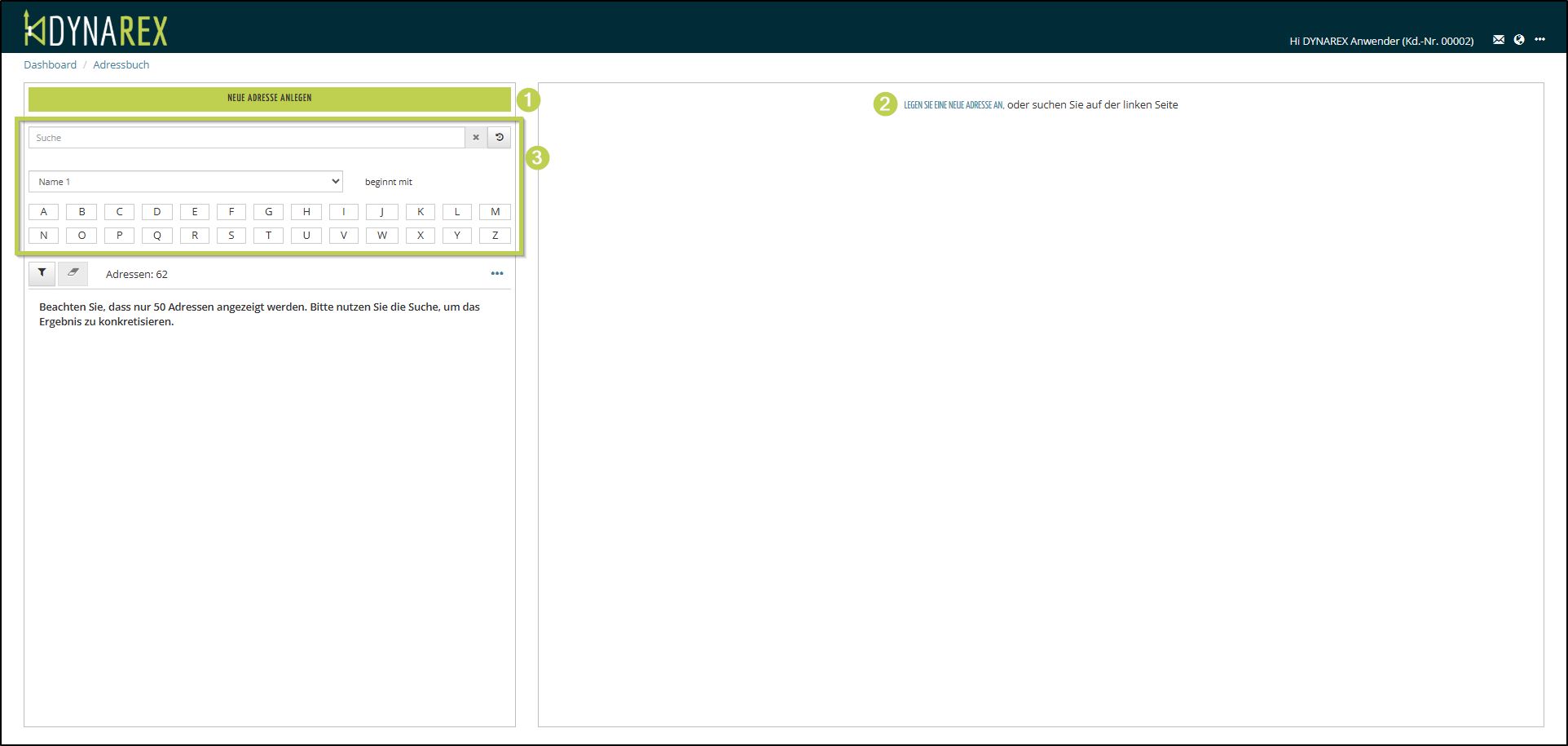Open the mail envelope icon in header

click(x=1498, y=40)
